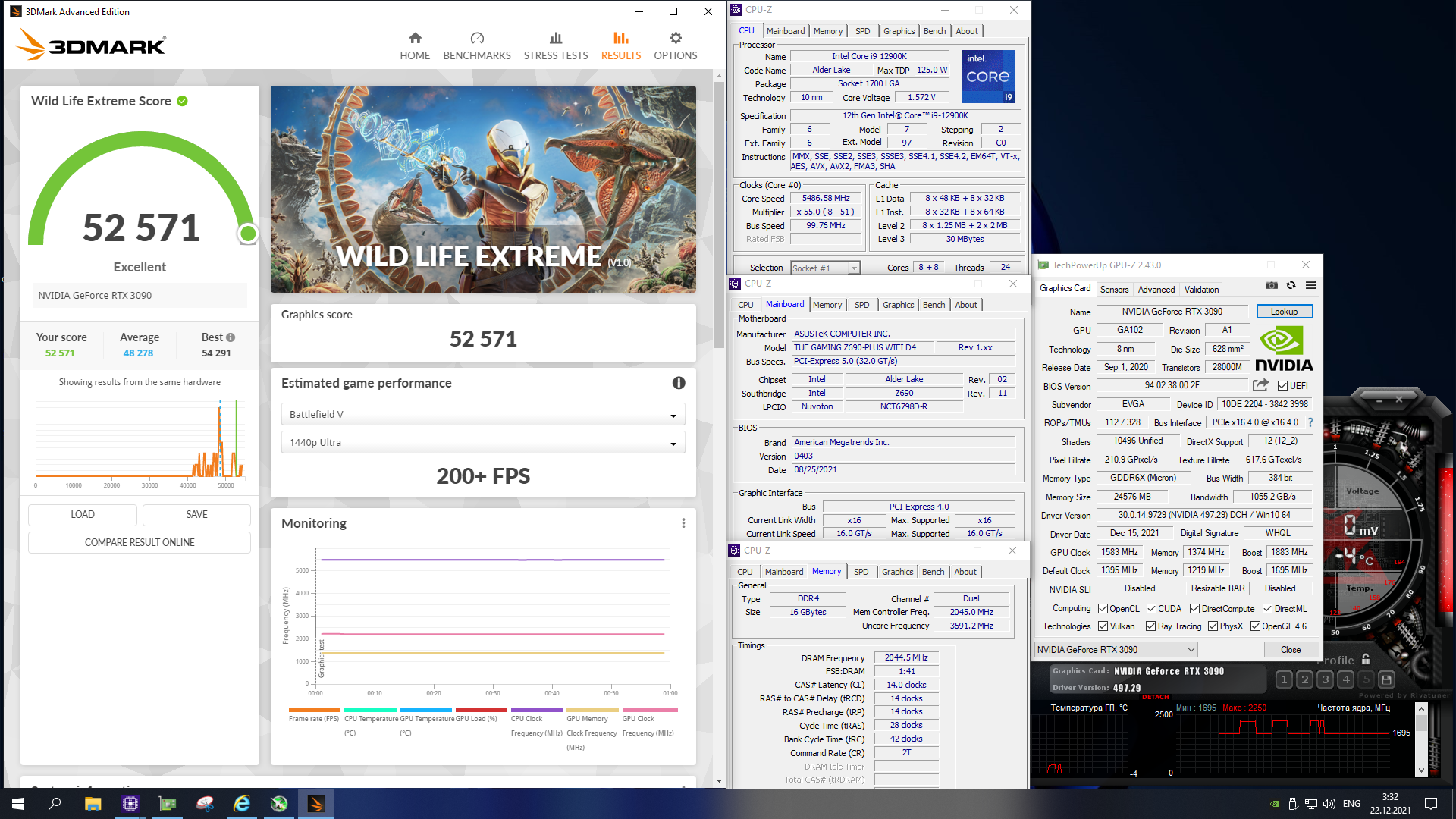Viewport: 1456px width, 819px height.
Task: Select Afterburner profile slot 2
Action: point(1304,679)
